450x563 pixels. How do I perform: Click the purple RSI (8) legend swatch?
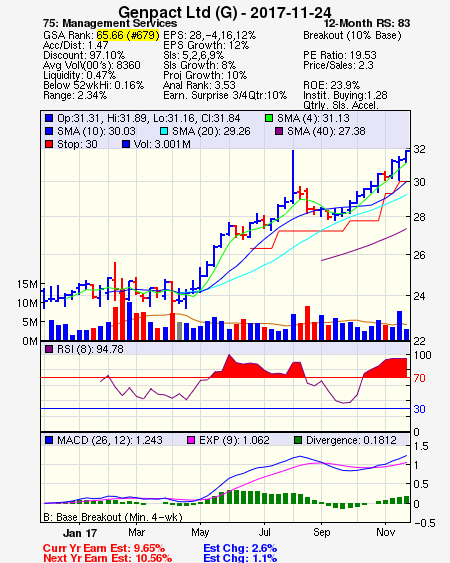point(49,349)
